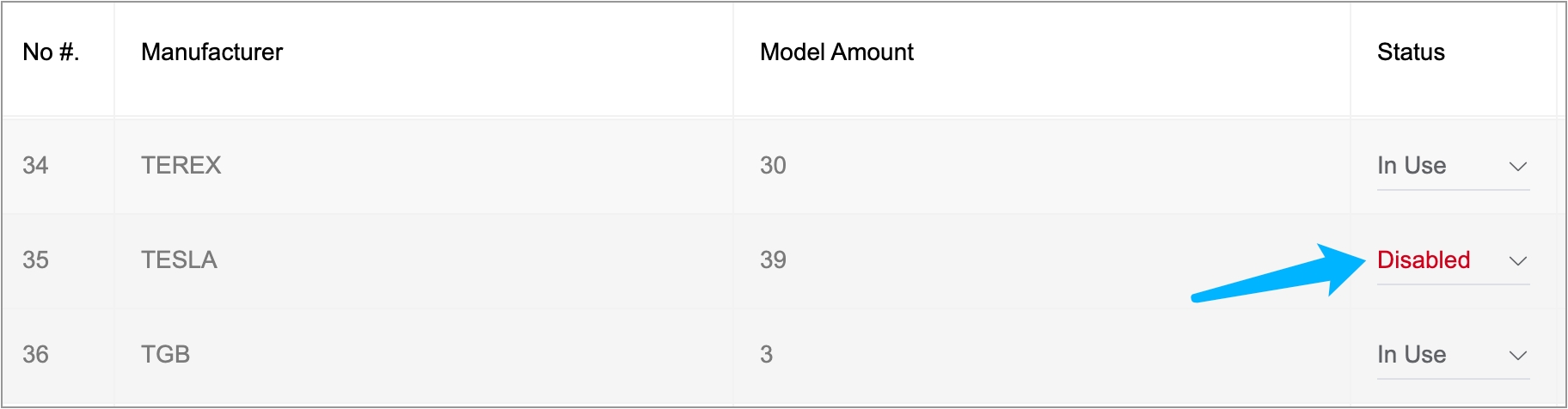Select the TESLA manufacturer cell
1568x409 pixels.
(179, 260)
